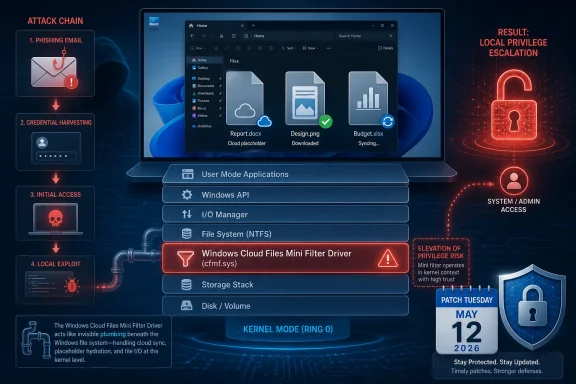Screen dimensions: 576x384
Task: Go back with the File Explorer back arrow
Action: pyautogui.click(x=192, y=36)
